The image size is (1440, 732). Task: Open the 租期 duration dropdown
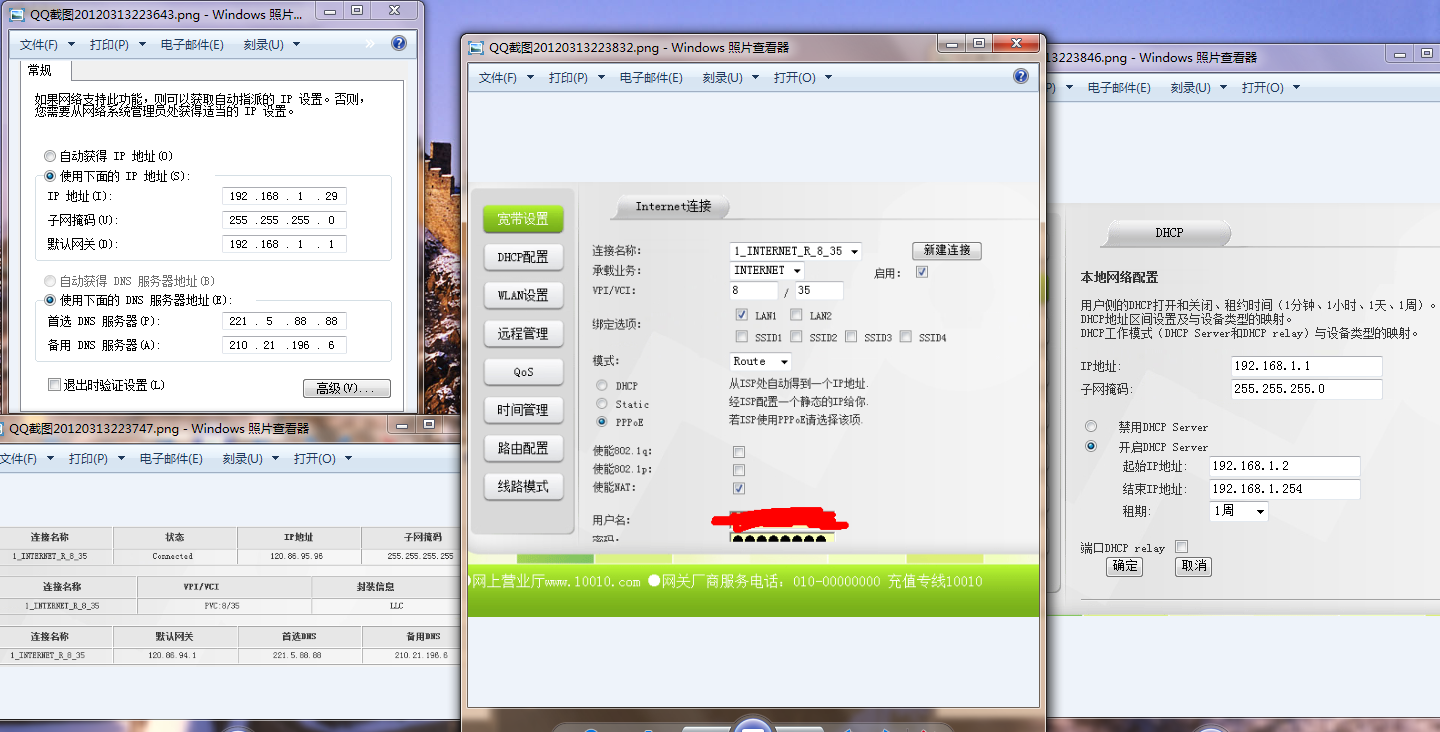pyautogui.click(x=1238, y=511)
